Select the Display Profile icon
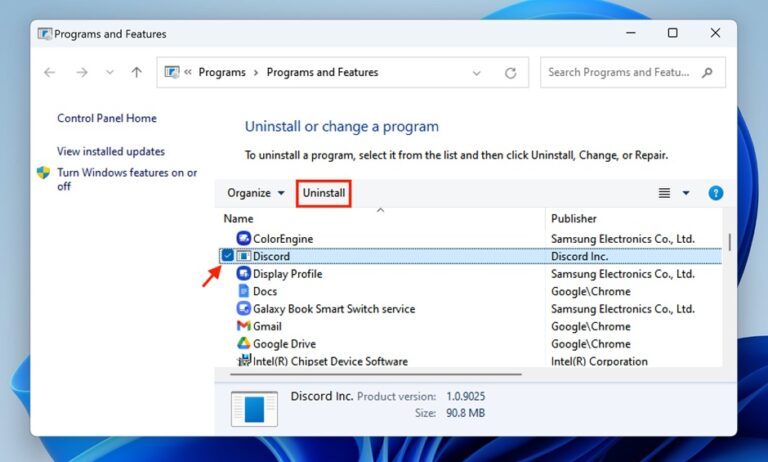The image size is (768, 462). (x=243, y=273)
